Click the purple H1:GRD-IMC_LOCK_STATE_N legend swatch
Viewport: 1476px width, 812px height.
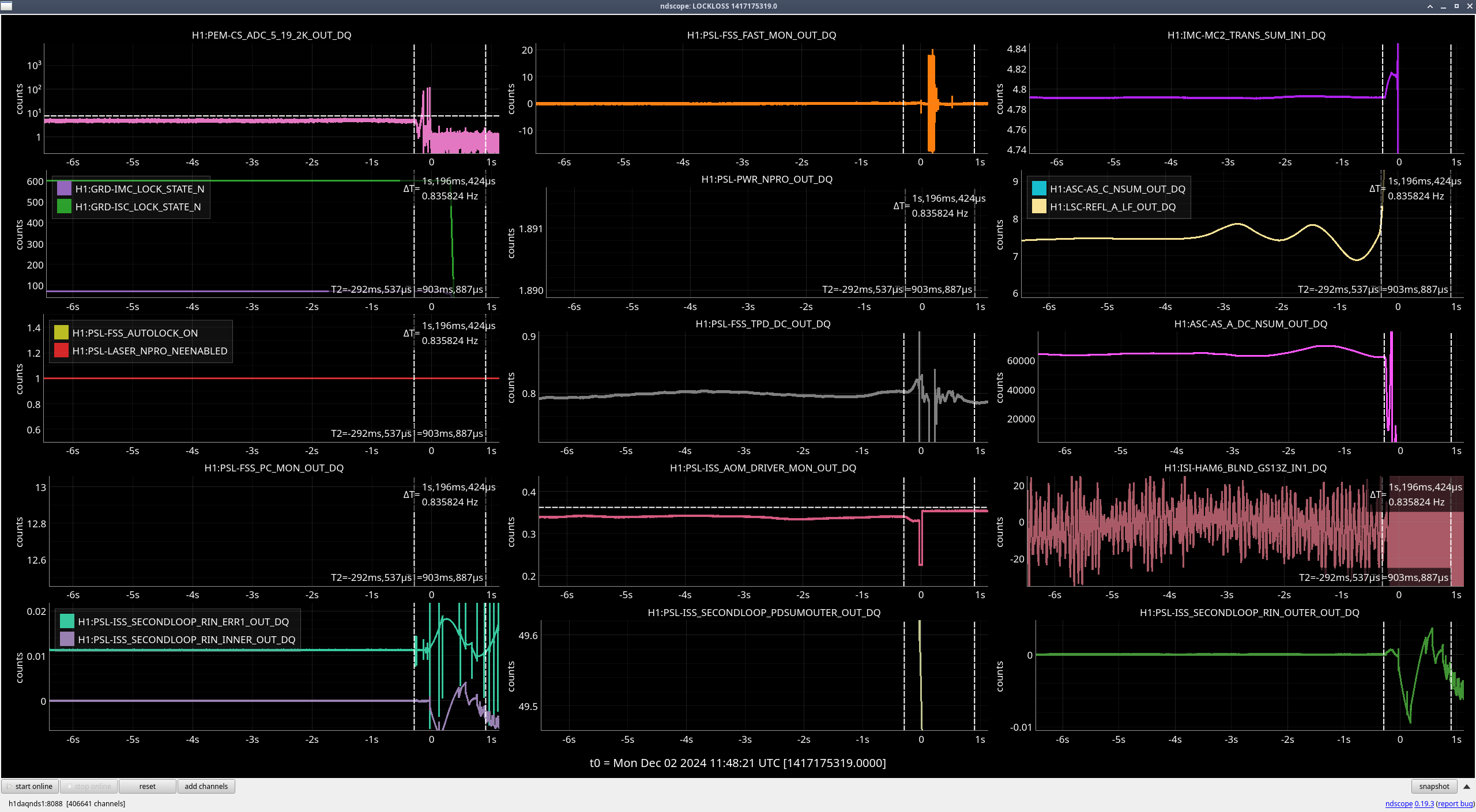[64, 188]
